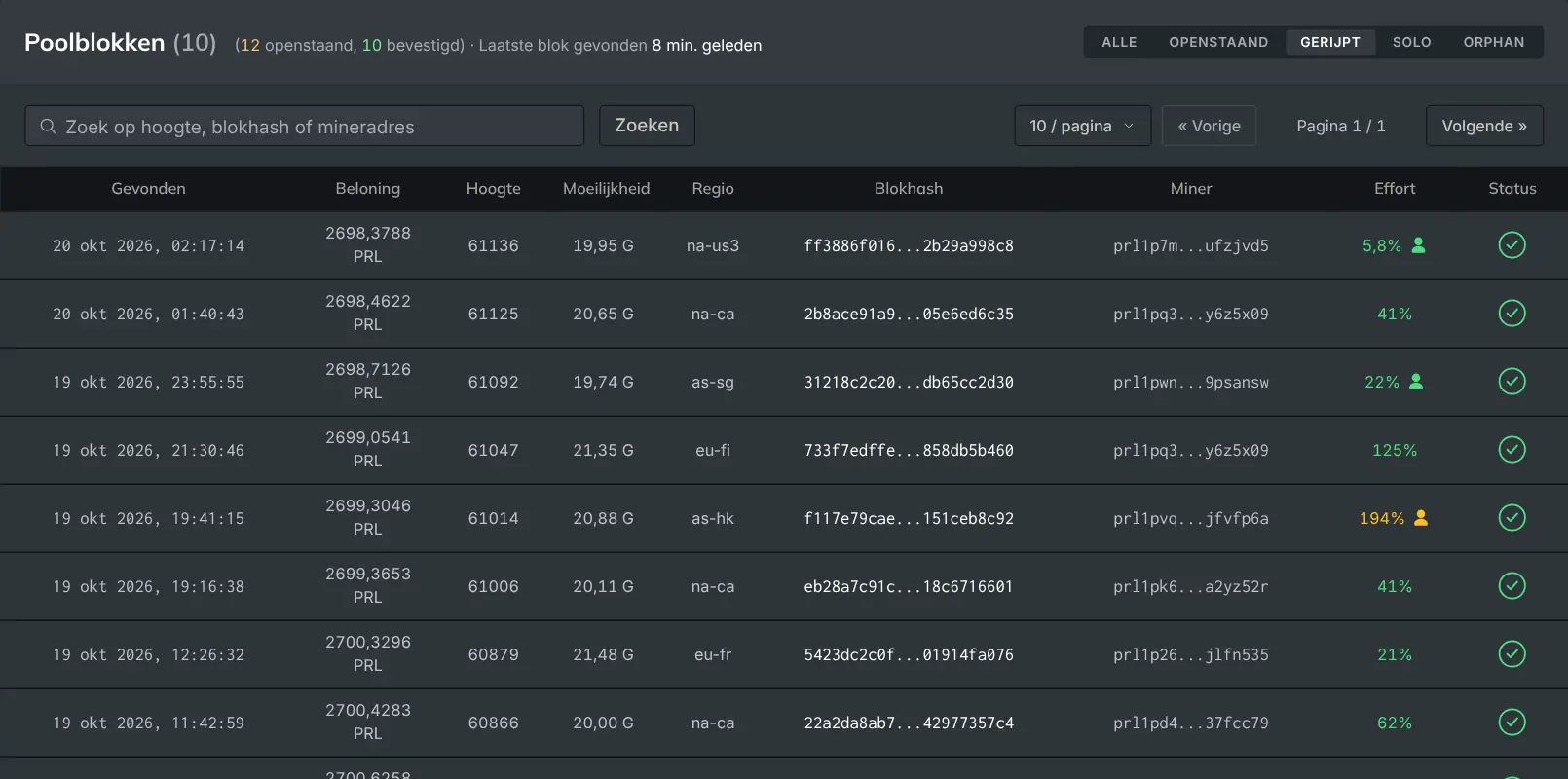Click miner address prl1pd4...37fcc79
The height and width of the screenshot is (779, 1568).
click(x=1191, y=723)
